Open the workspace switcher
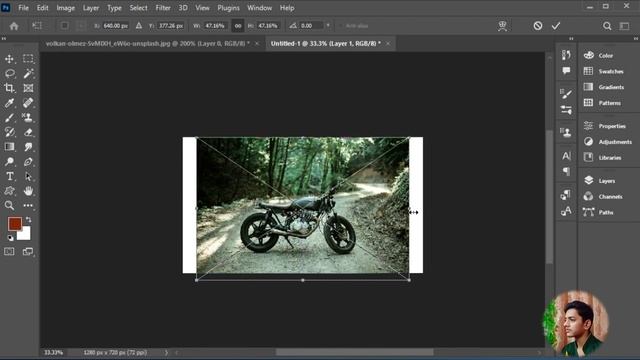This screenshot has height=360, width=640. [624, 26]
